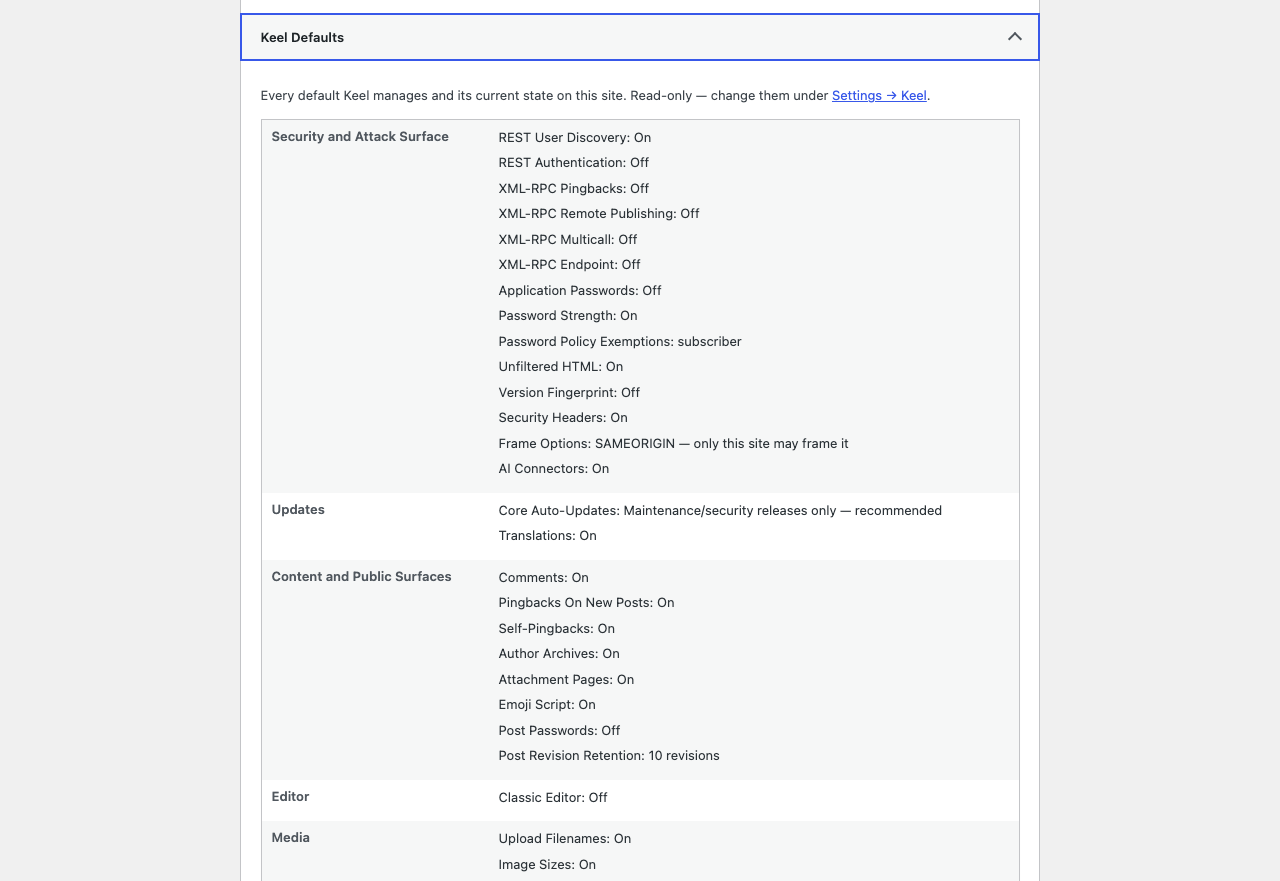This screenshot has width=1280, height=881.
Task: Click the Media section heading
Action: point(291,838)
